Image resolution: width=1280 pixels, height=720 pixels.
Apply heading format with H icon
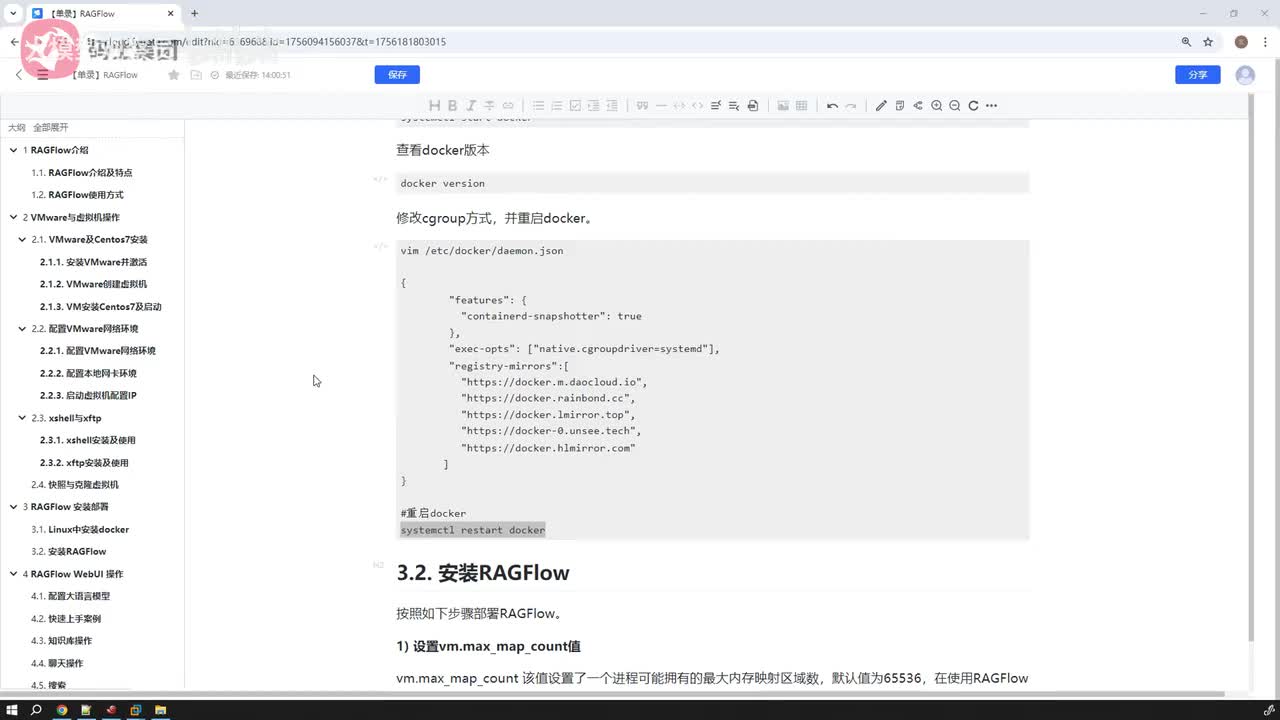(434, 106)
